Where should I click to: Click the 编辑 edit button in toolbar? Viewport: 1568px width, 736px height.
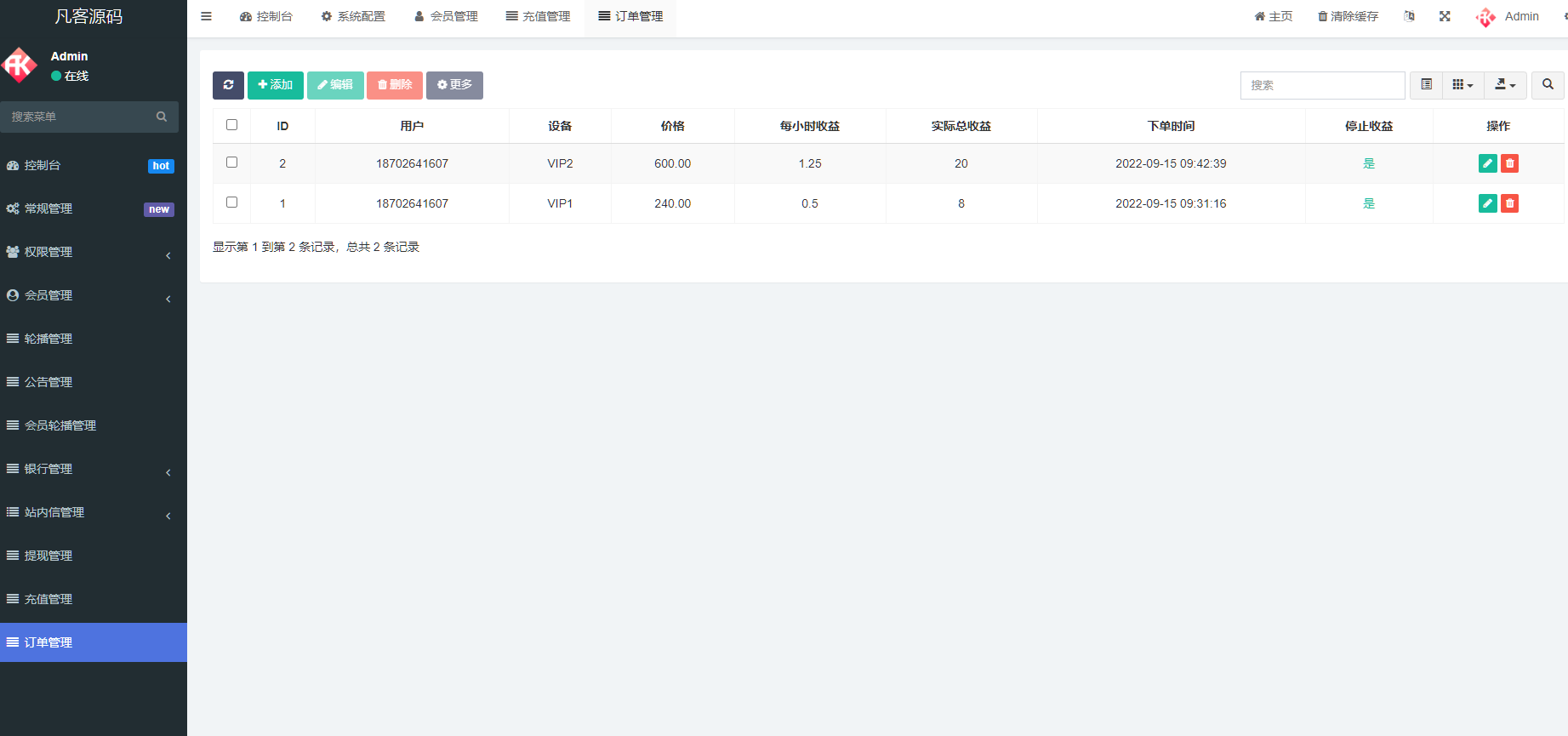335,85
